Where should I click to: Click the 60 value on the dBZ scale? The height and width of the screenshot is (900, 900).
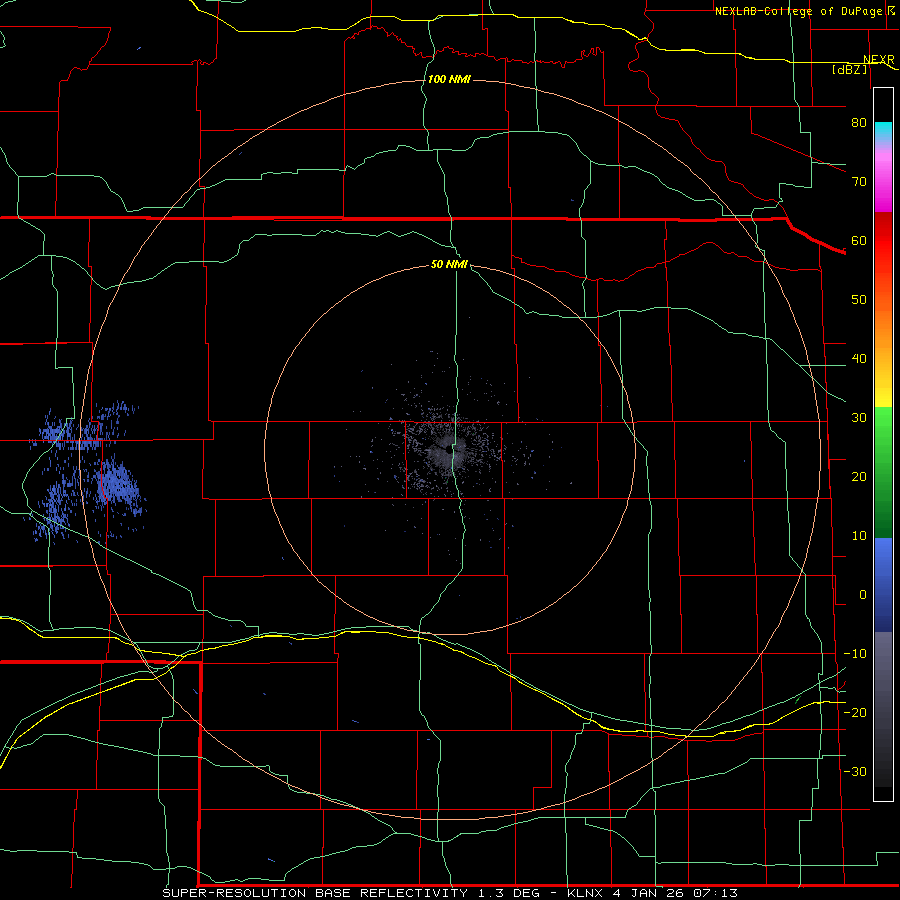tap(859, 240)
